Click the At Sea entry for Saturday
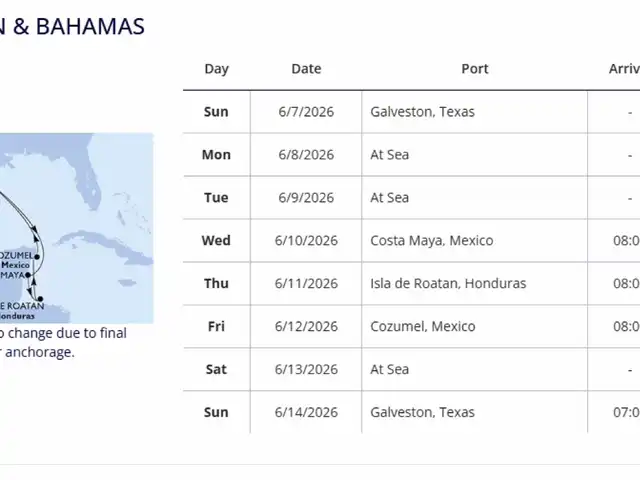The image size is (640, 480). click(x=389, y=369)
